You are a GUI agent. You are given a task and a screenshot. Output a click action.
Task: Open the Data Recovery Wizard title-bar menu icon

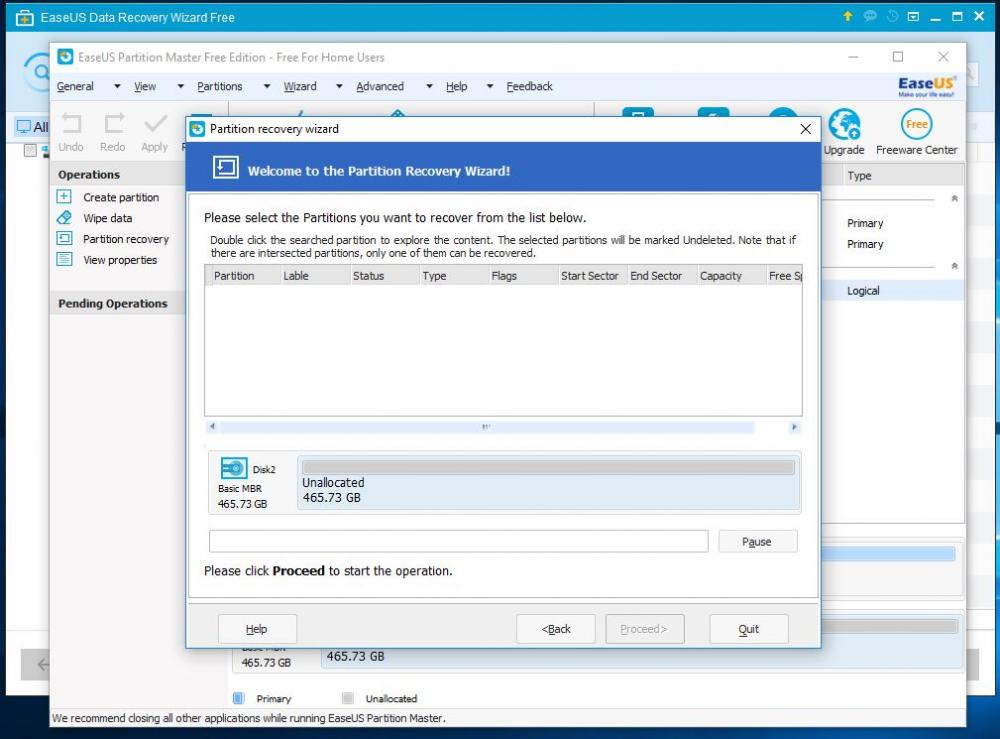pos(913,17)
